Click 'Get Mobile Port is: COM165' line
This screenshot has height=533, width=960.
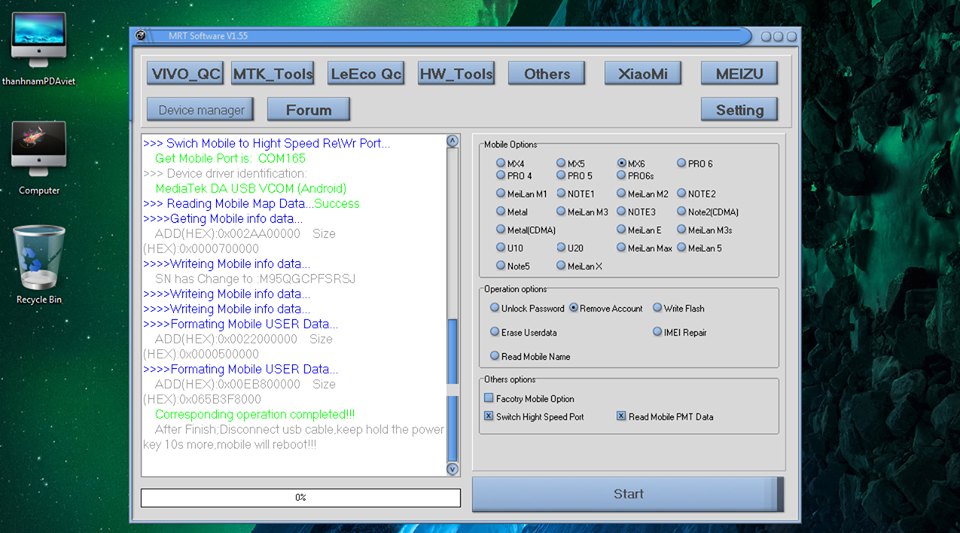coord(230,158)
